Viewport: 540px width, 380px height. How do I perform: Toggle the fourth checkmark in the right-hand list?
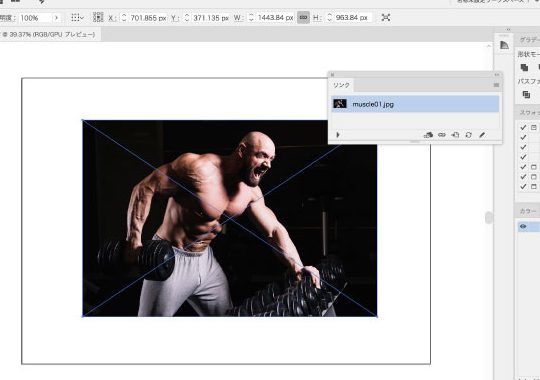point(523,157)
